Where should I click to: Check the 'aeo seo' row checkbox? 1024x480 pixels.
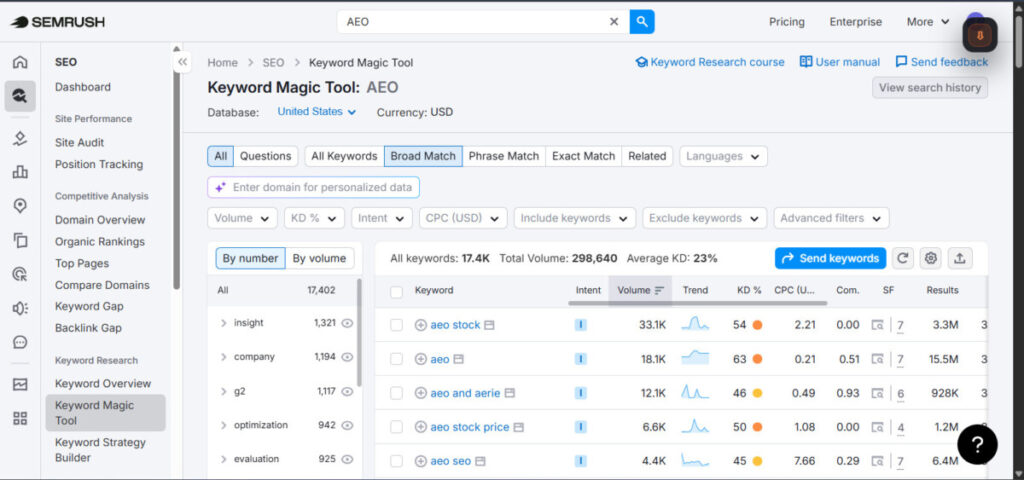[x=396, y=461]
